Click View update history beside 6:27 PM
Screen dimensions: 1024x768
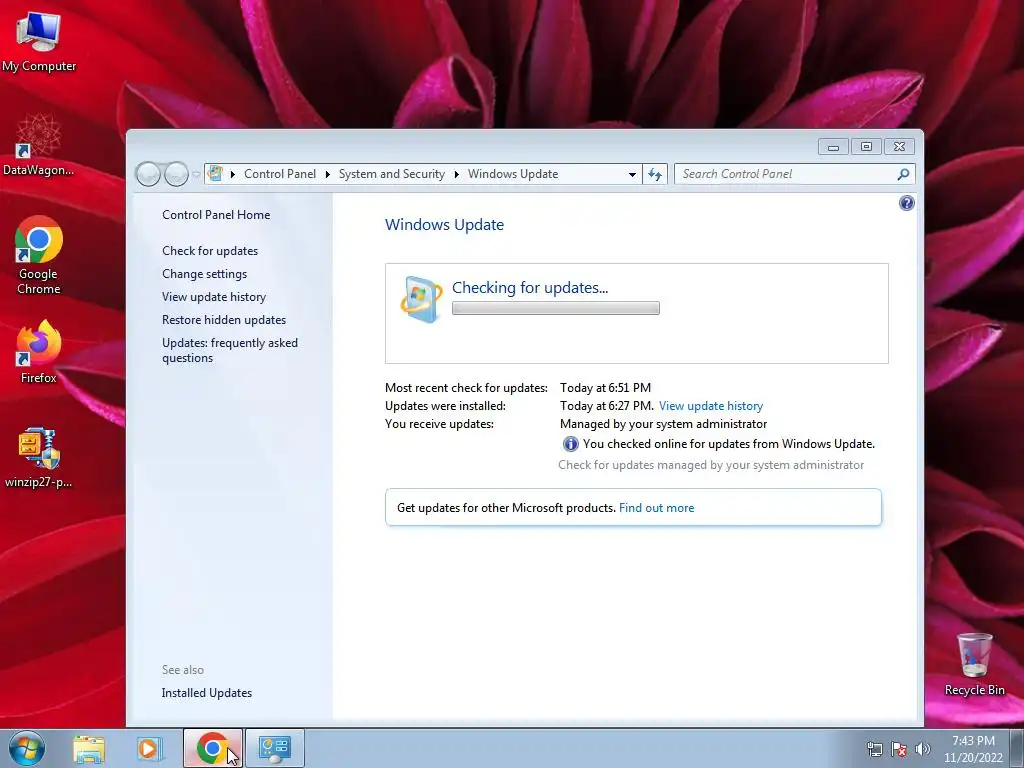pos(711,406)
